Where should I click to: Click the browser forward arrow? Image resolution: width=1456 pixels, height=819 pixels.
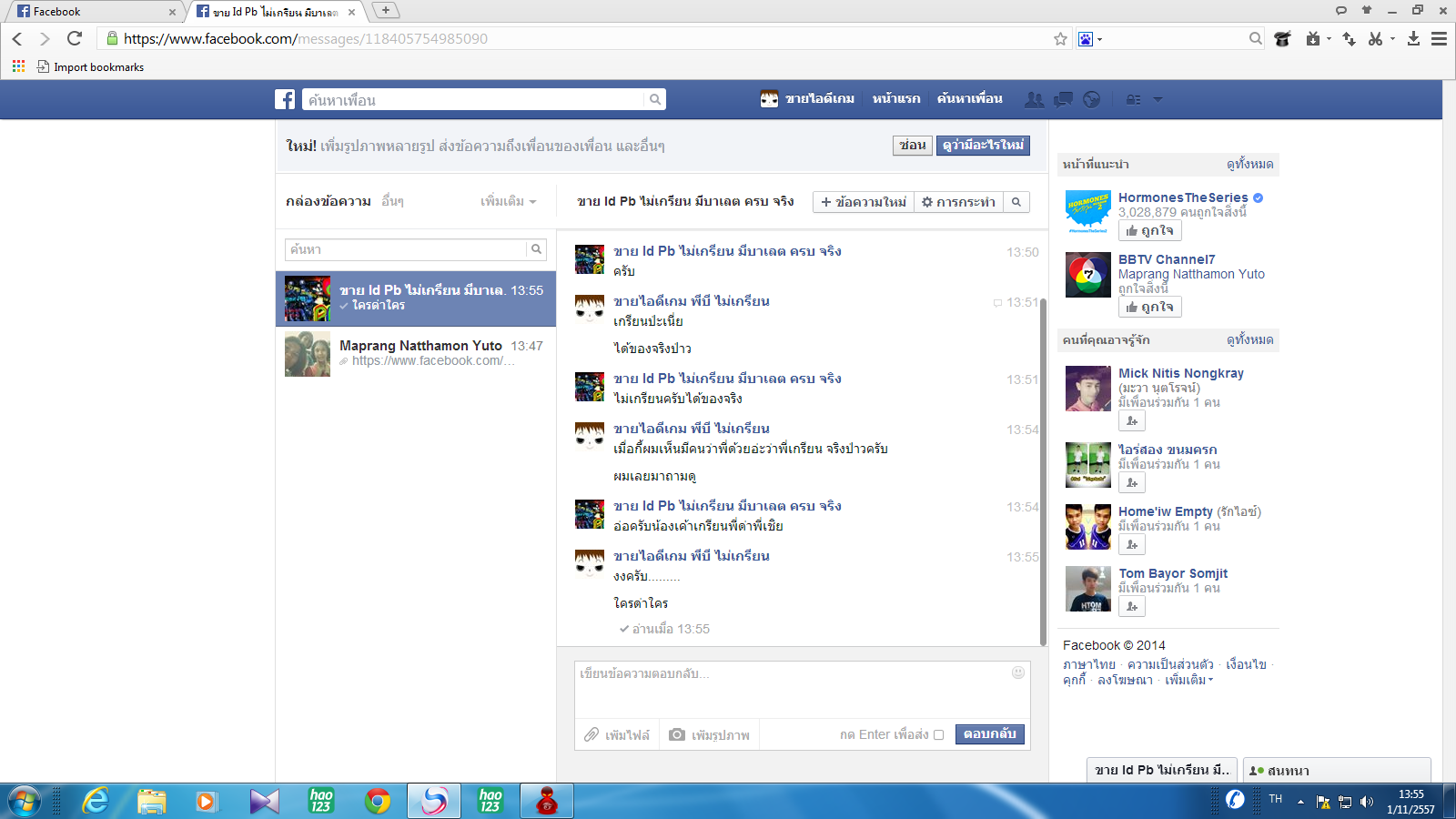[x=45, y=38]
